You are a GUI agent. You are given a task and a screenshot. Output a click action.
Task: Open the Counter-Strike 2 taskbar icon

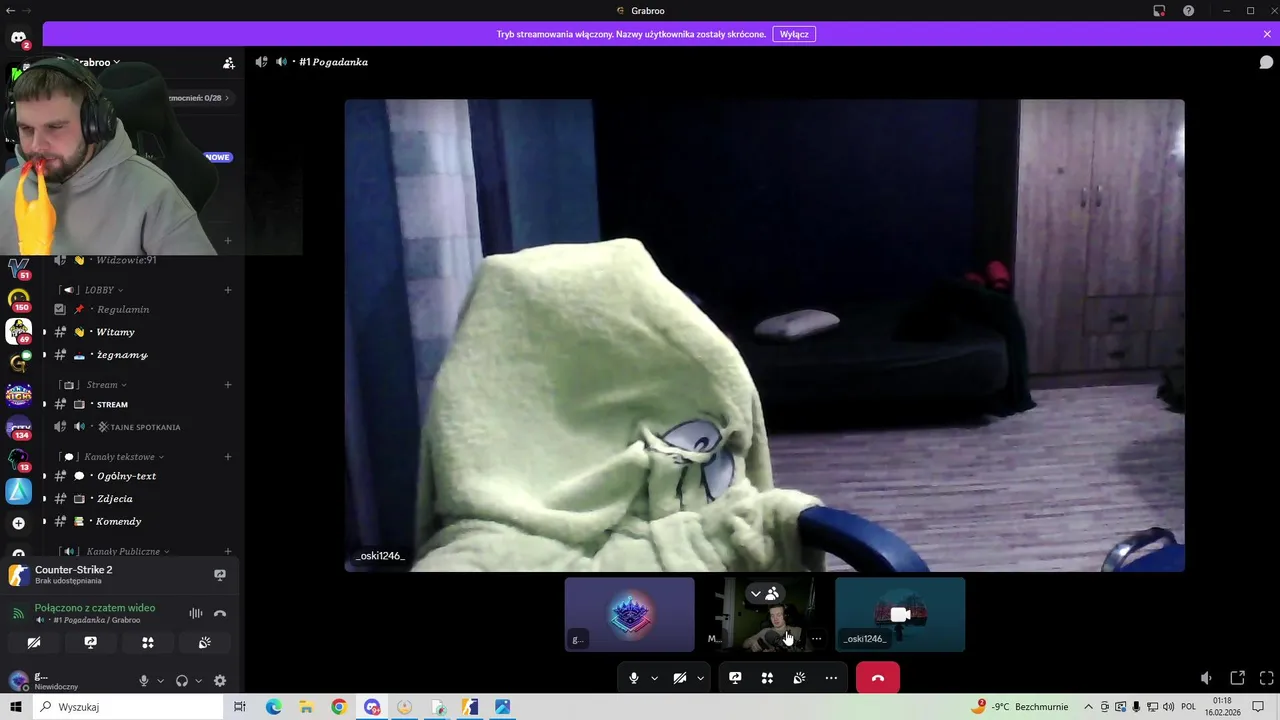coord(469,707)
